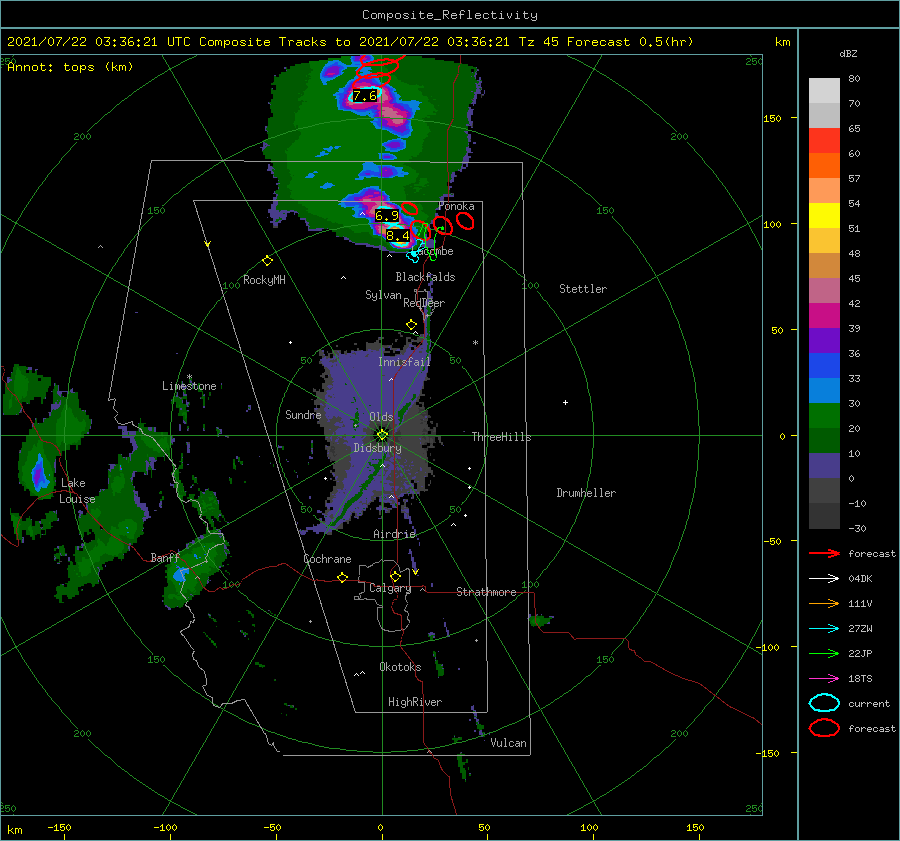This screenshot has height=841, width=900.
Task: Click the Cochrane label
Action: (327, 559)
